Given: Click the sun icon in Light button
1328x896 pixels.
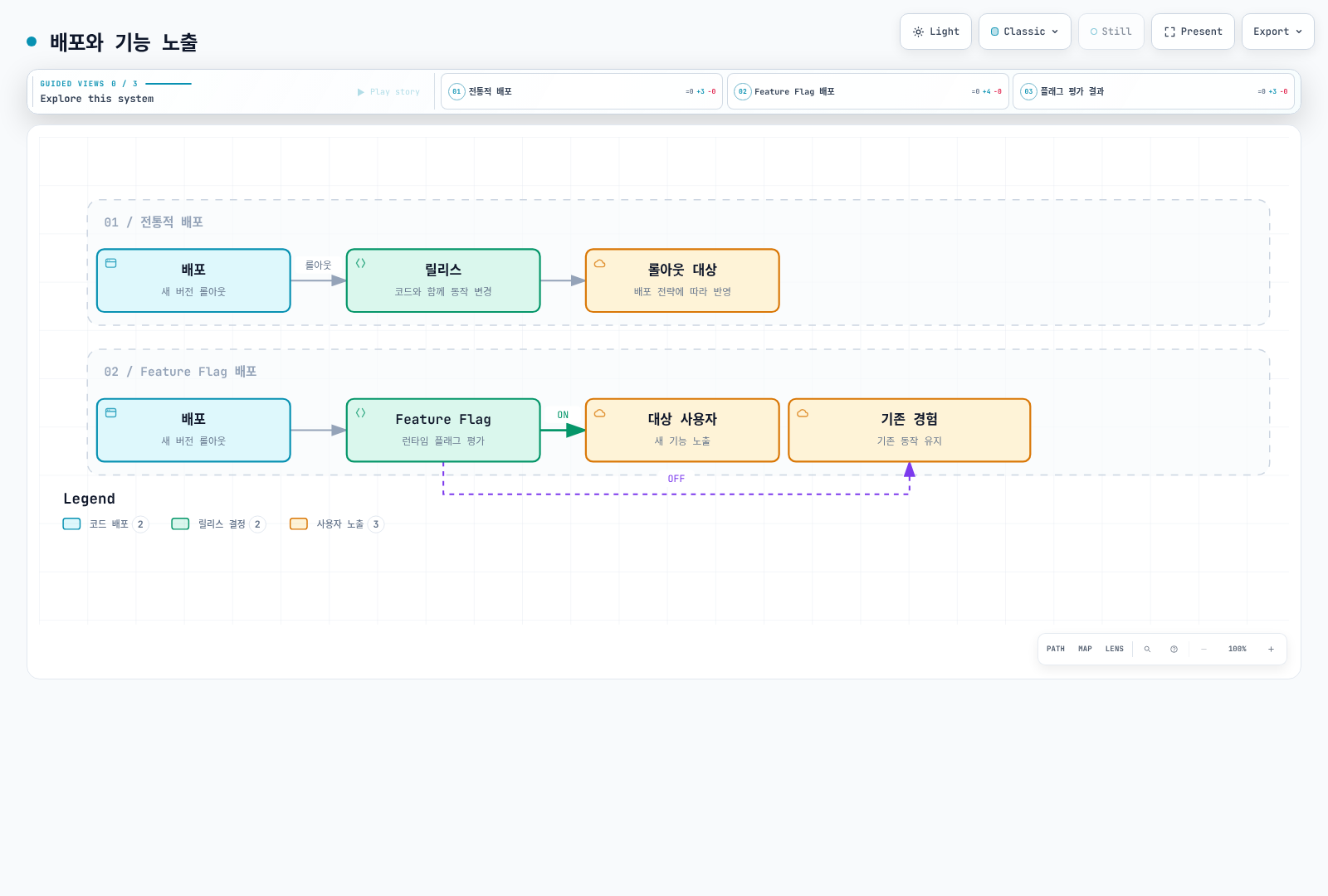Looking at the screenshot, I should pyautogui.click(x=918, y=32).
